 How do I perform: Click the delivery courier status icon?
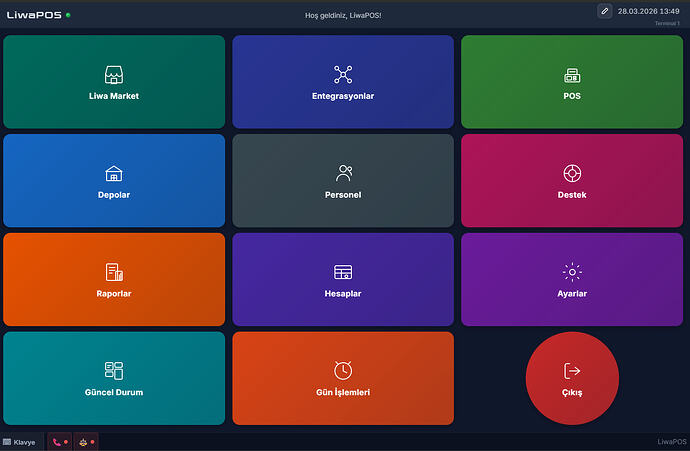pyautogui.click(x=86, y=442)
